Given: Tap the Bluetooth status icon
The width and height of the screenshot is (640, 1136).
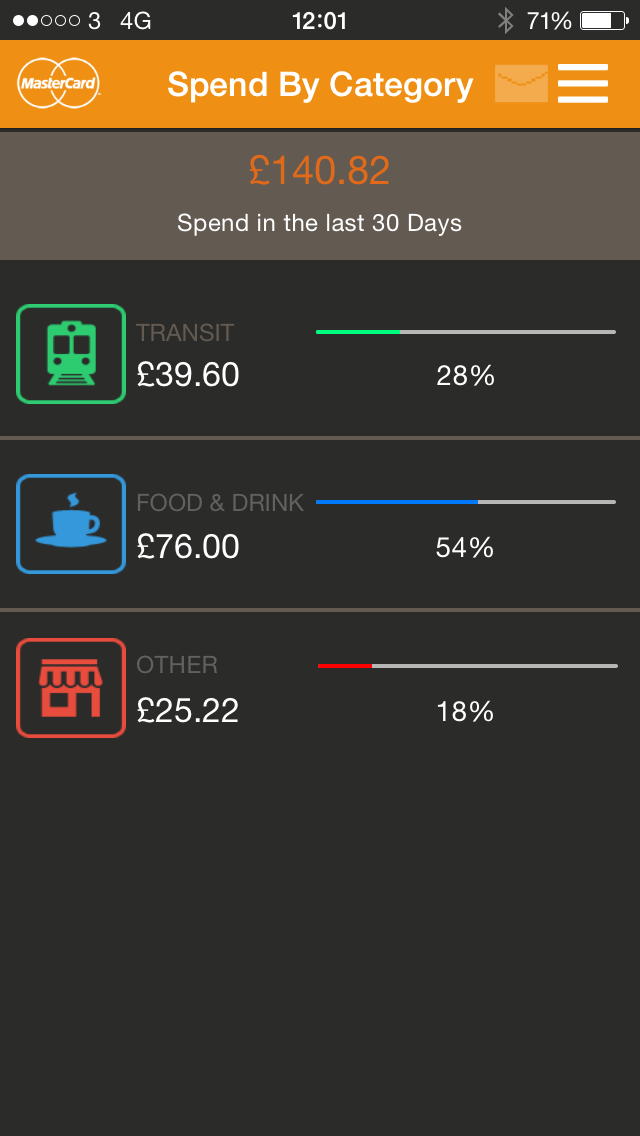Looking at the screenshot, I should pos(505,20).
